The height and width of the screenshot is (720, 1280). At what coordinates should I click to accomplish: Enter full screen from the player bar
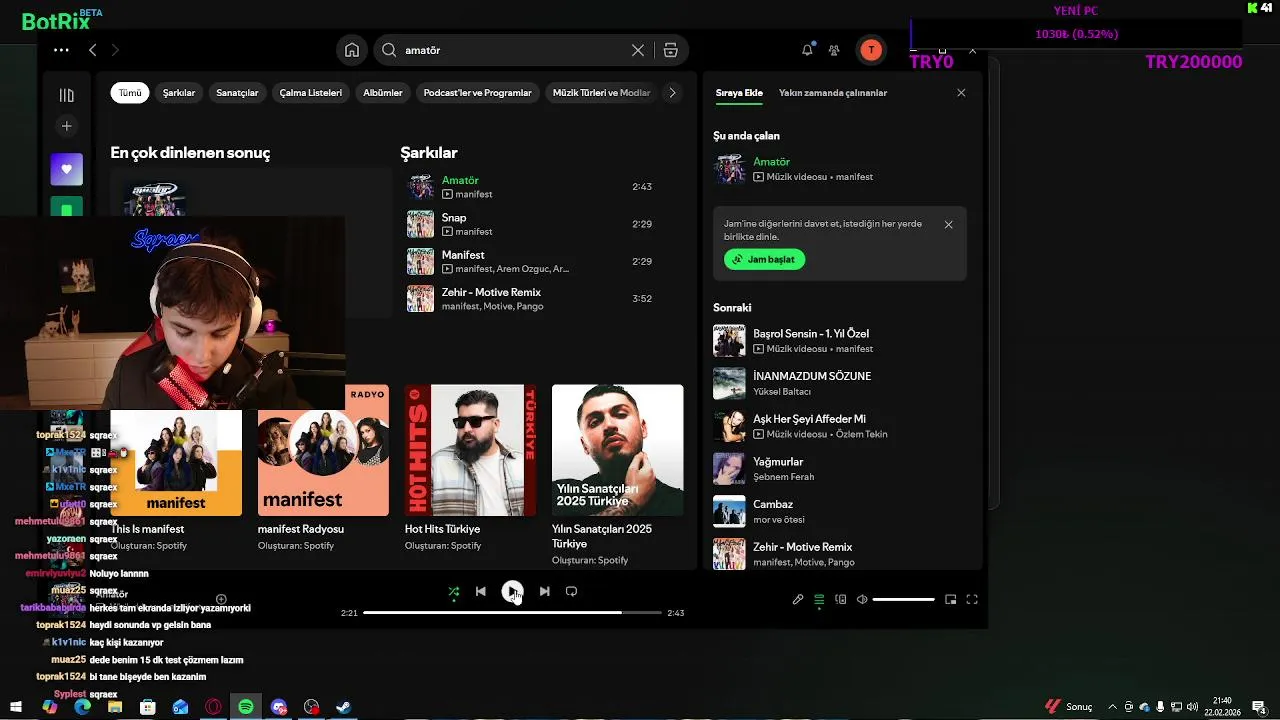pyautogui.click(x=971, y=600)
